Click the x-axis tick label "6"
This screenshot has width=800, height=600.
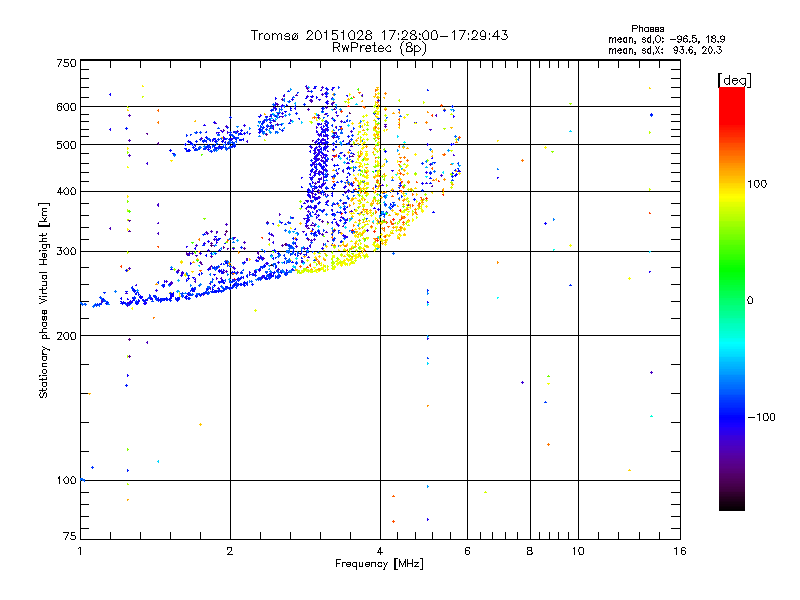pyautogui.click(x=467, y=551)
